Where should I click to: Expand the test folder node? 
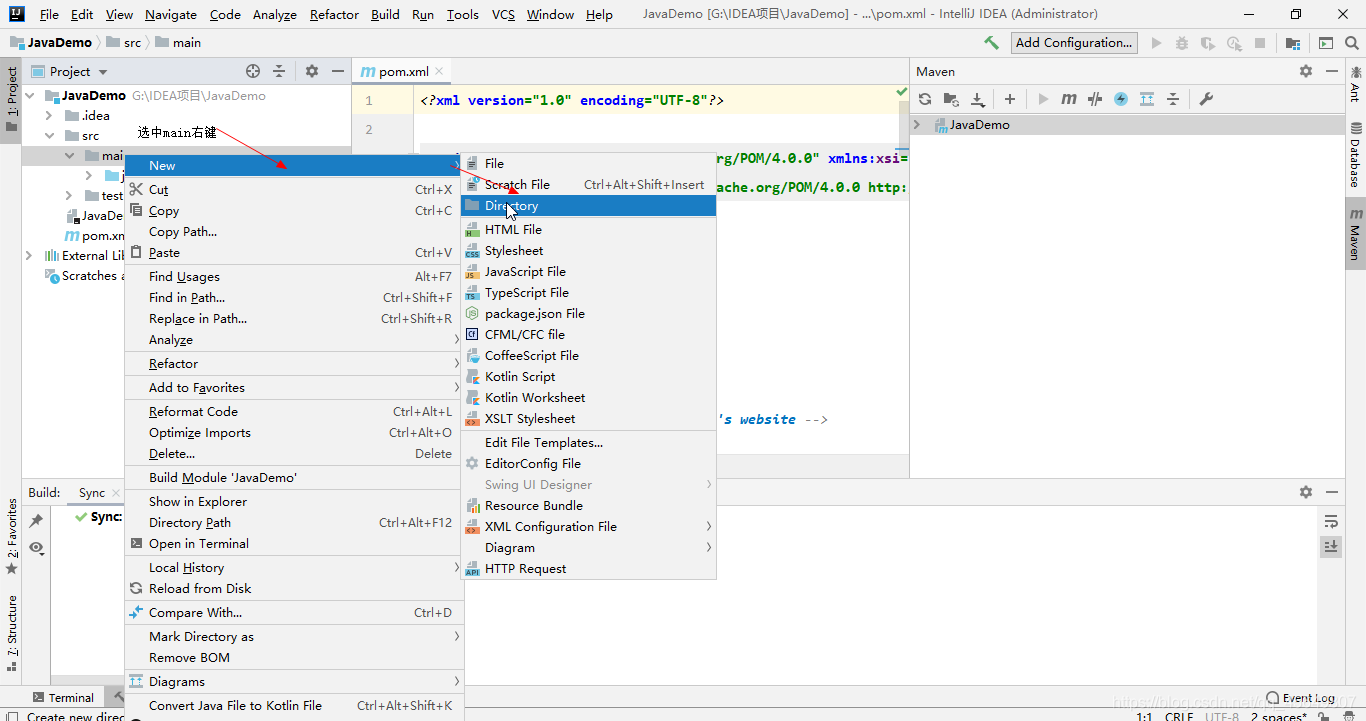[x=69, y=196]
